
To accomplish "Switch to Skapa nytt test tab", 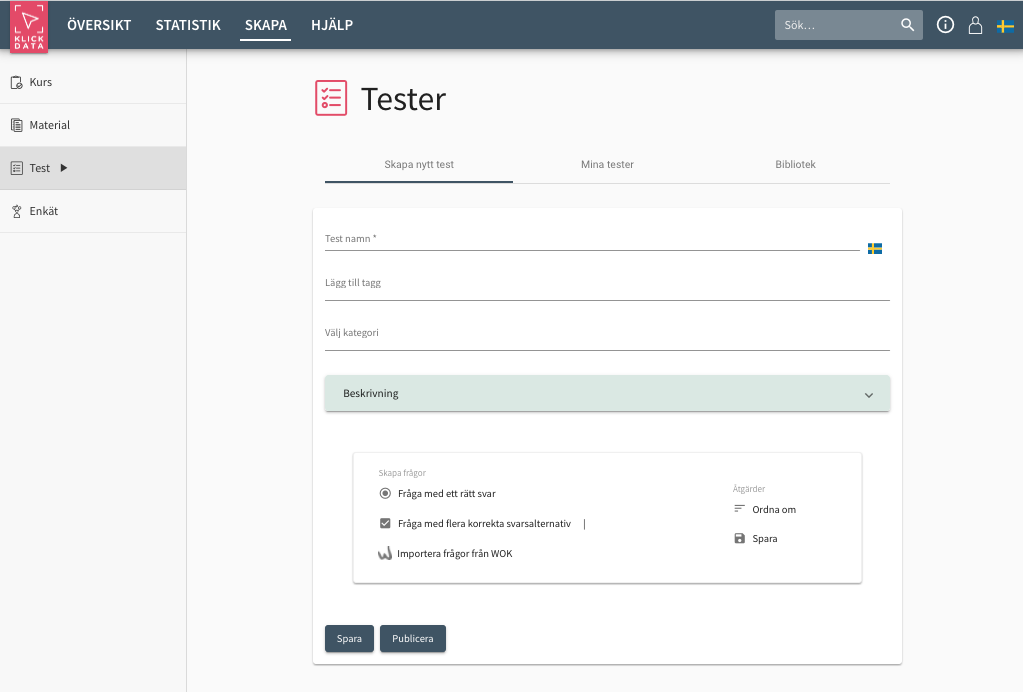I will pyautogui.click(x=419, y=164).
